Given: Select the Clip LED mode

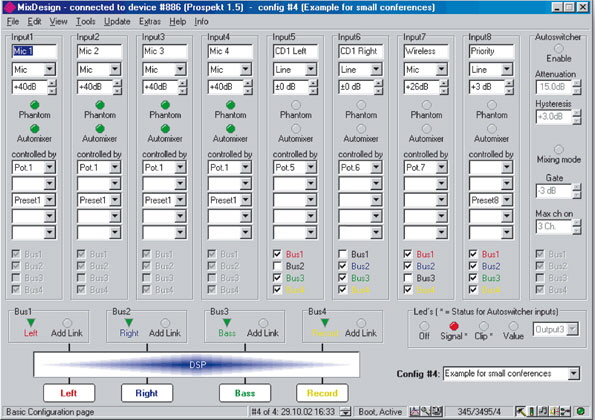Looking at the screenshot, I should [483, 326].
